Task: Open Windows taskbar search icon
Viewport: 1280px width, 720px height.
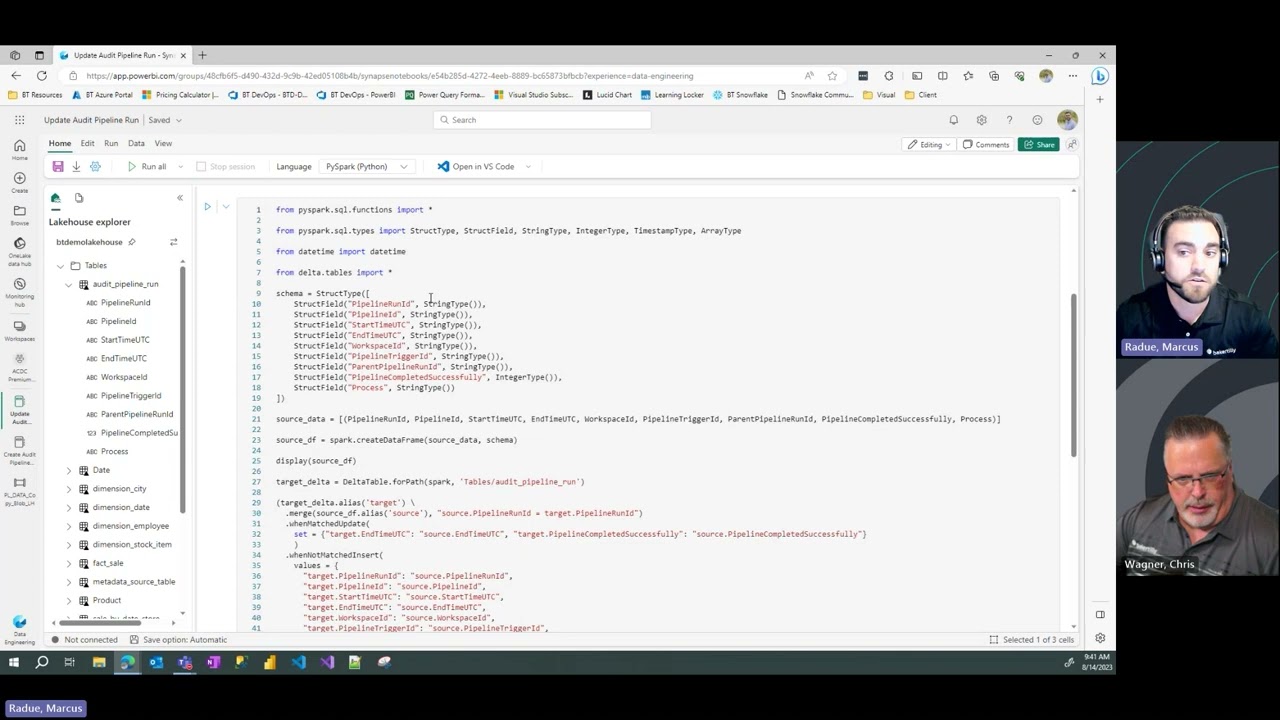Action: (x=42, y=662)
